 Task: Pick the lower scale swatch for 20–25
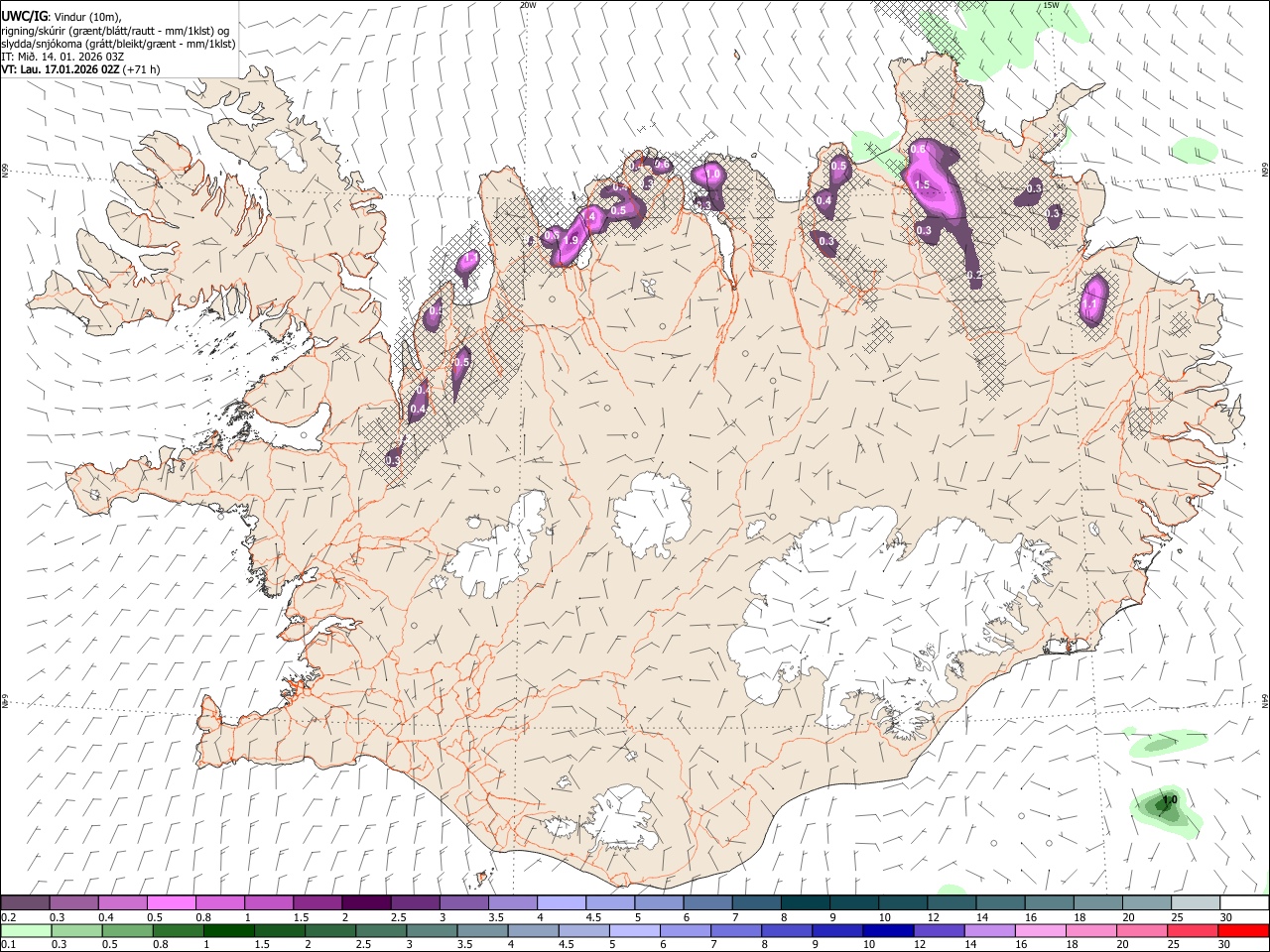click(x=1142, y=930)
